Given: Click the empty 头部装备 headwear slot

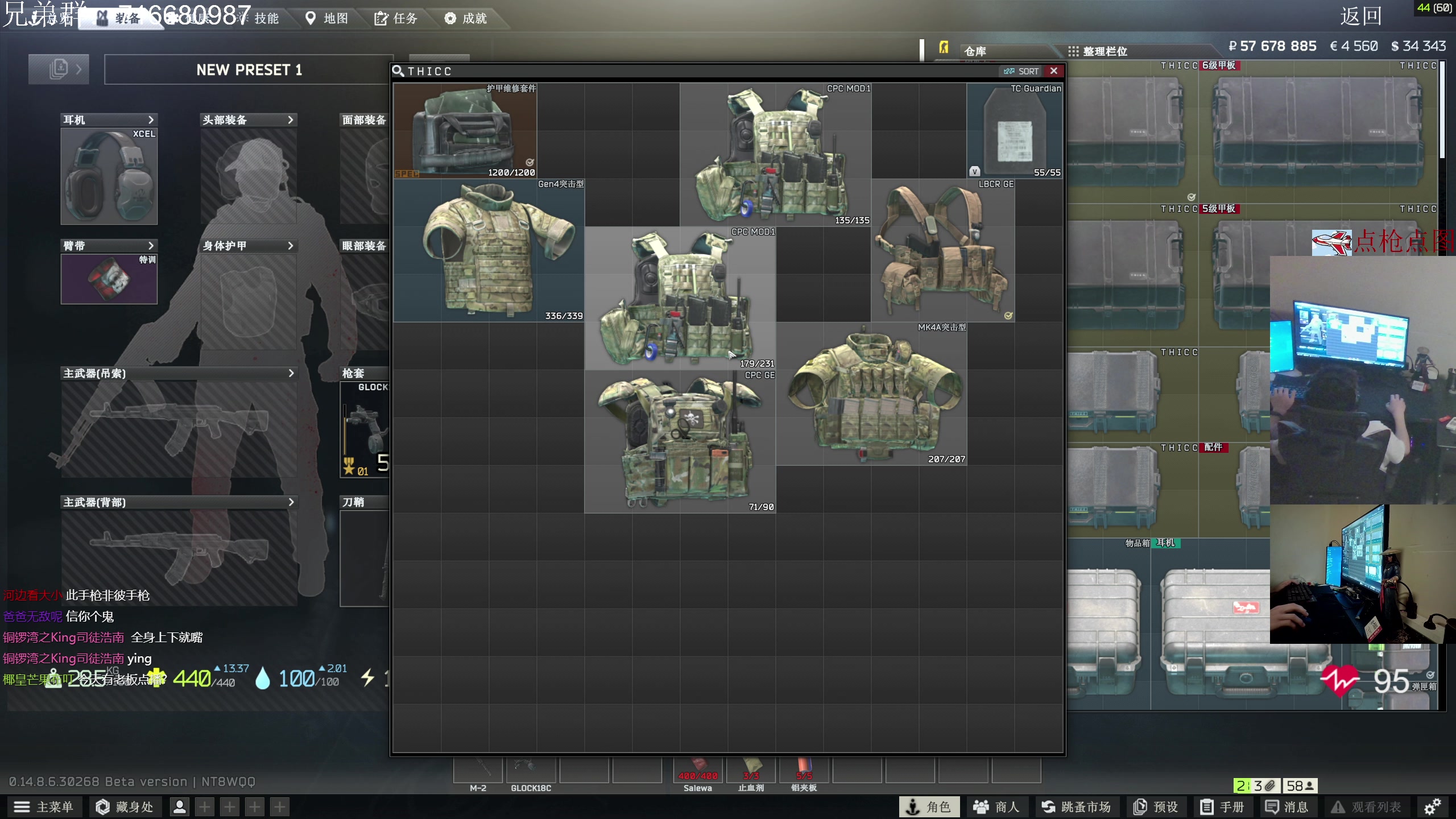Looking at the screenshot, I should coord(249,176).
